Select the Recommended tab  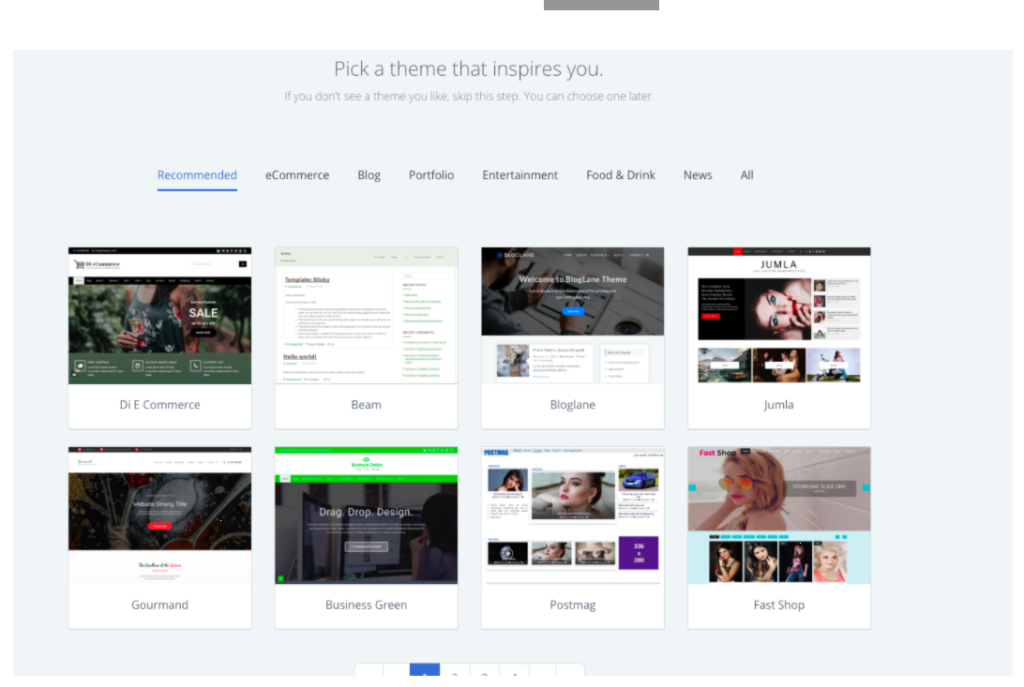[x=197, y=175]
